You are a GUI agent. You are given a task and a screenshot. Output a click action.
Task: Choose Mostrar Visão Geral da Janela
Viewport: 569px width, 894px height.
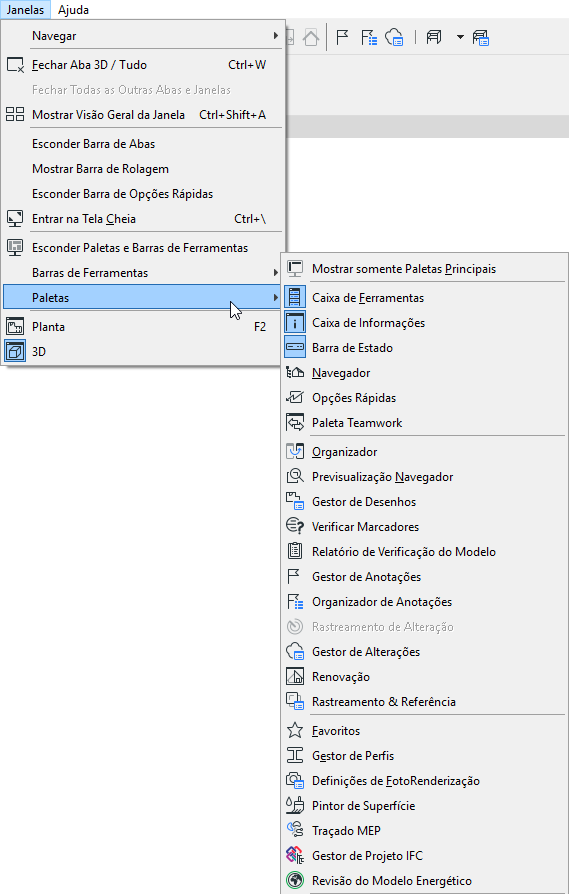(x=143, y=115)
